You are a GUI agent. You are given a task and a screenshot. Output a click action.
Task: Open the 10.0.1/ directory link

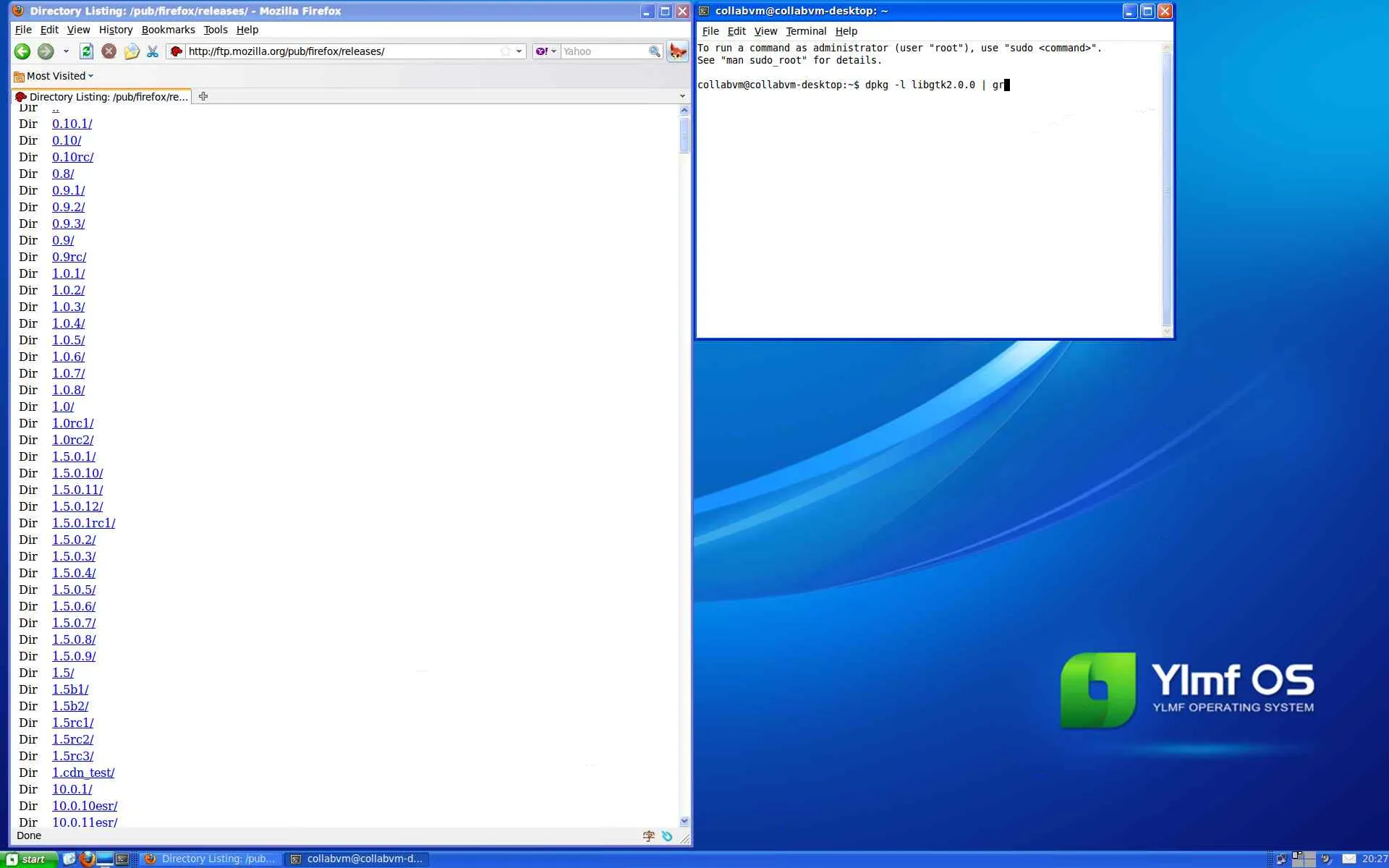tap(72, 789)
